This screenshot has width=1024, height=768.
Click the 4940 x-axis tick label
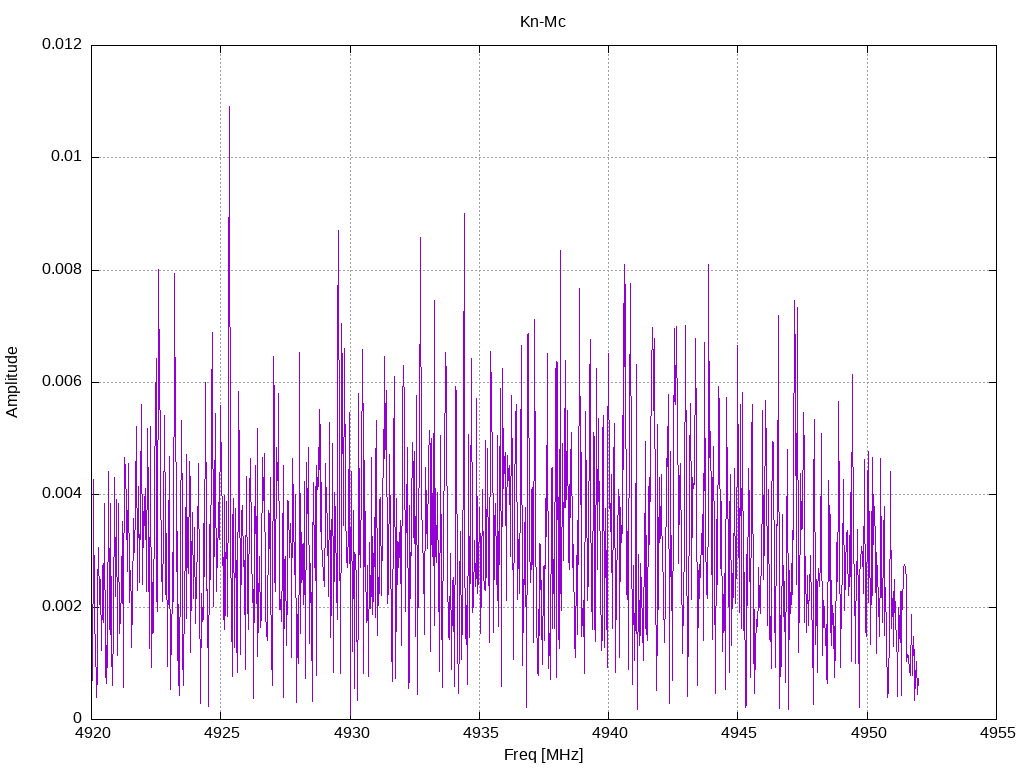coord(609,733)
